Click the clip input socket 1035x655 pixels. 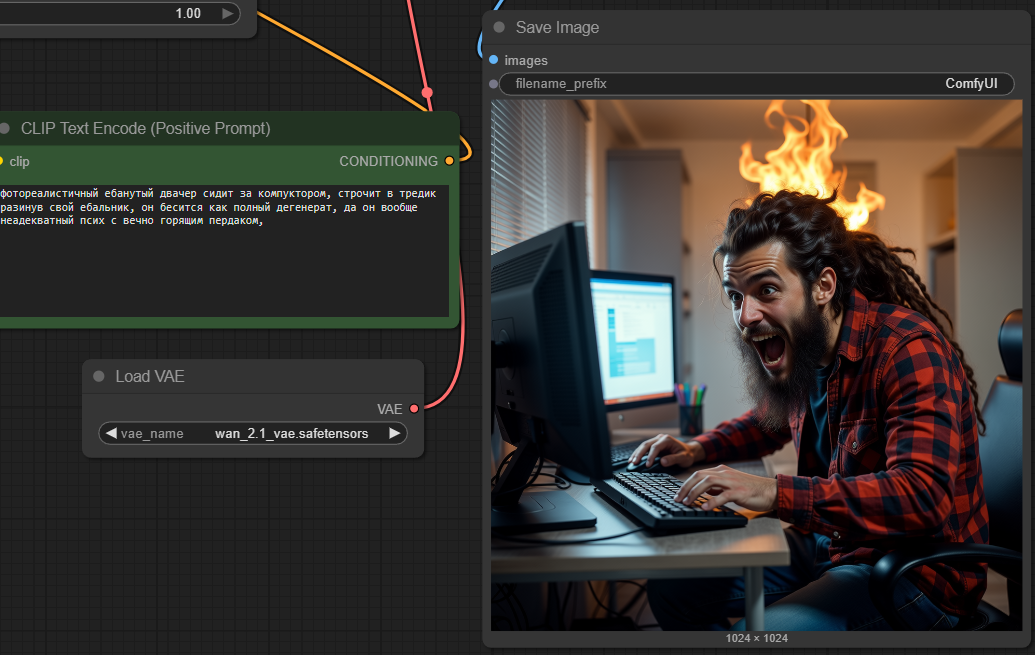click(1, 161)
